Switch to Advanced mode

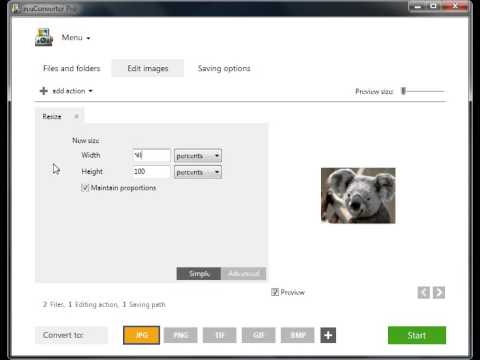(x=244, y=274)
